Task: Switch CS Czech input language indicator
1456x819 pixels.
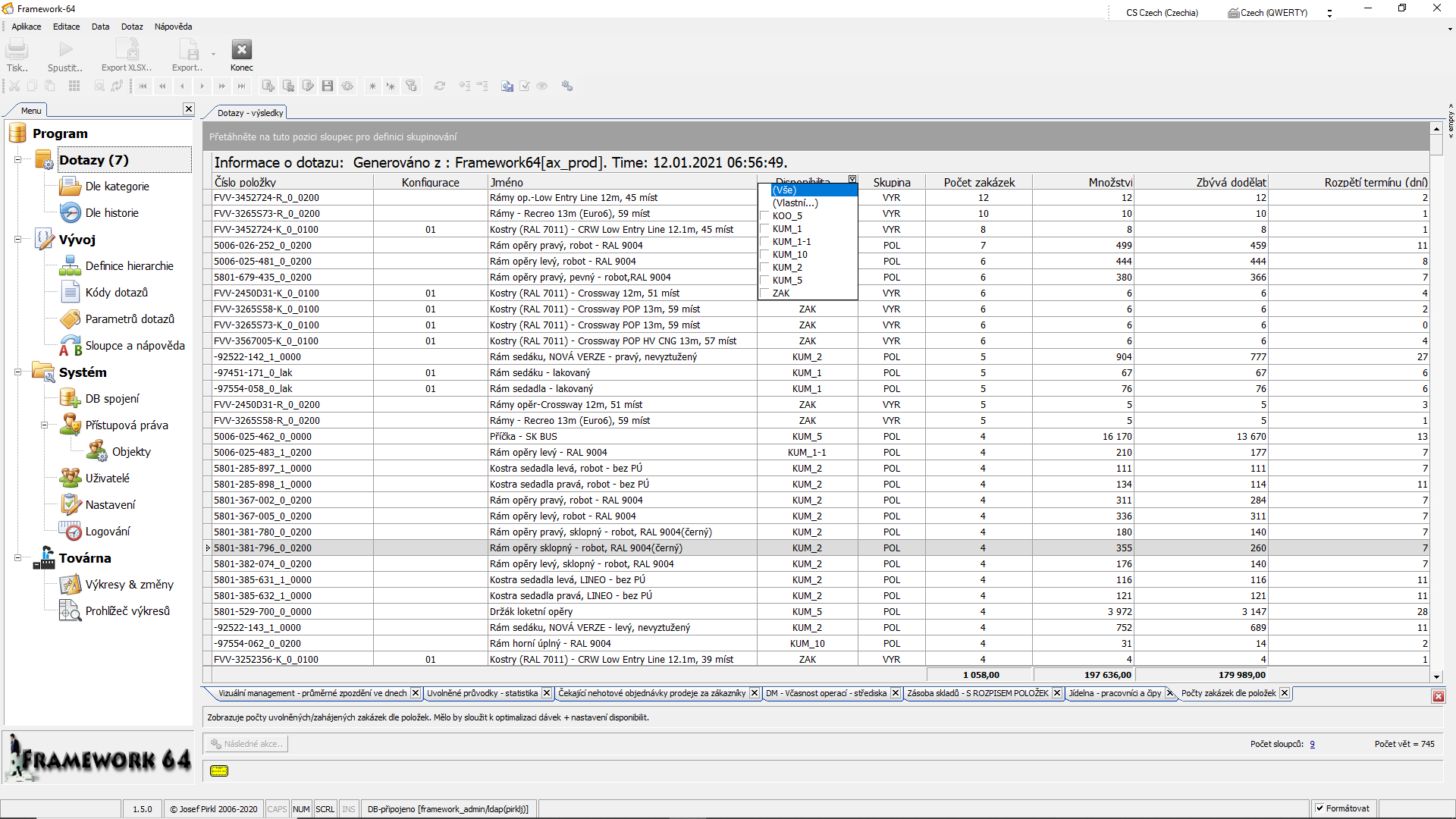Action: tap(1162, 13)
